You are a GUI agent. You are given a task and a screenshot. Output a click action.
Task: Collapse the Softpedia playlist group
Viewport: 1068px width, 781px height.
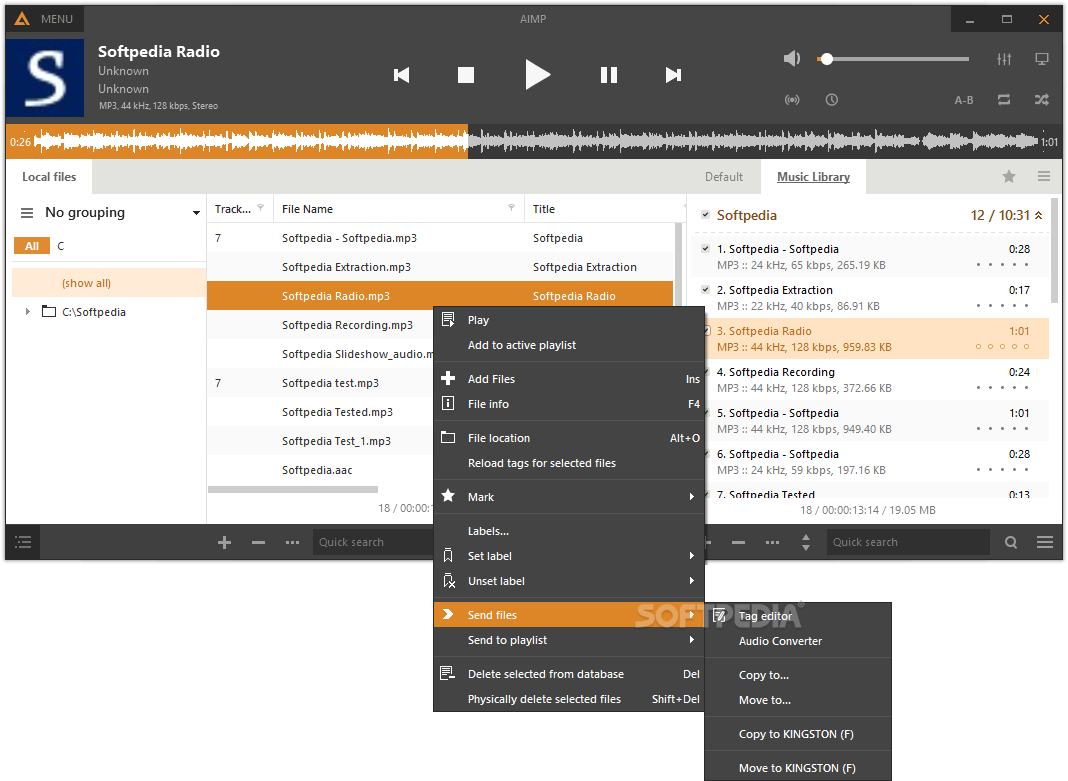pyautogui.click(x=1039, y=215)
